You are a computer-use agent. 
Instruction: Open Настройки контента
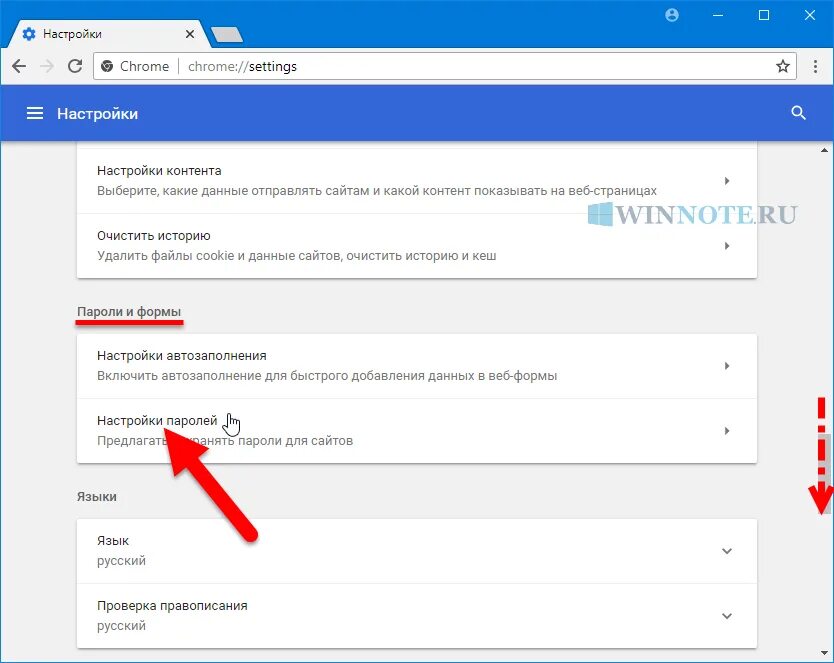click(417, 181)
